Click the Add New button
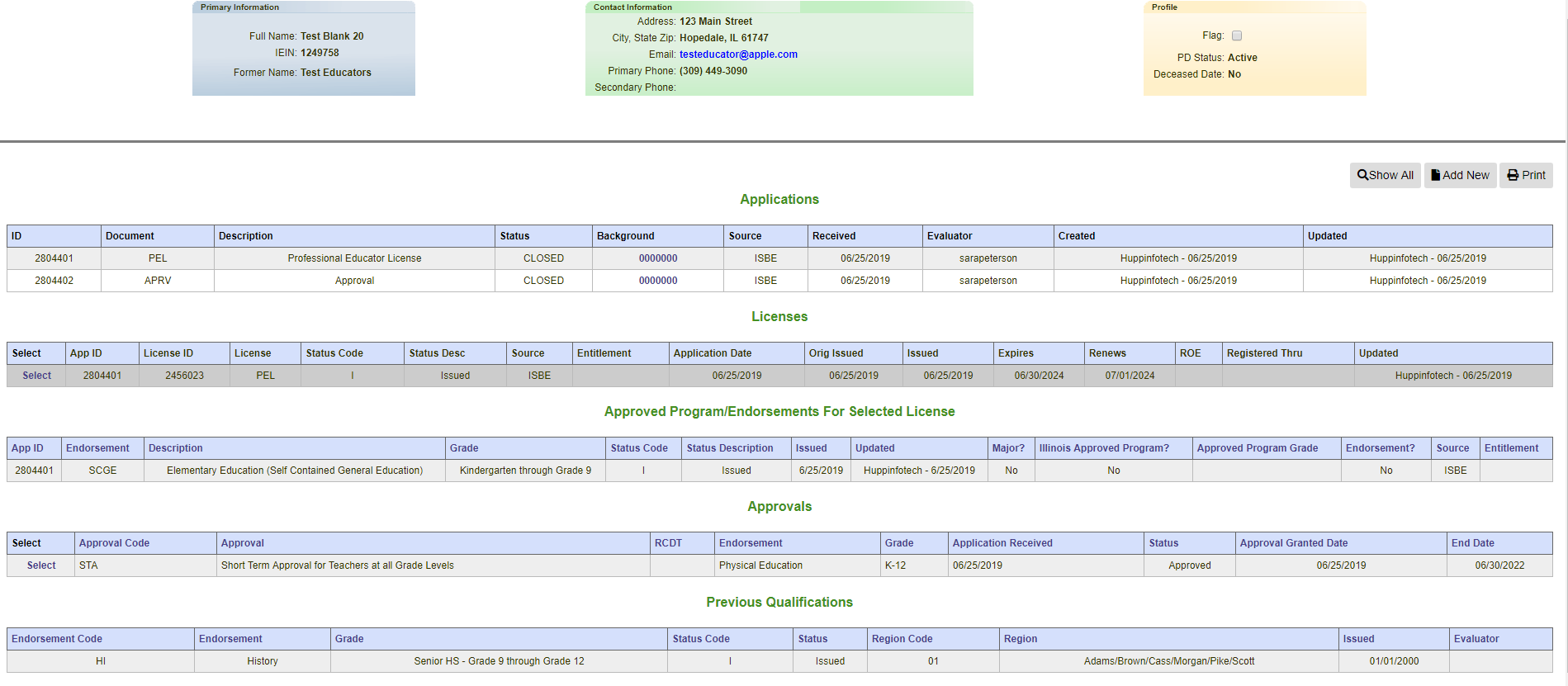This screenshot has height=686, width=1568. (1460, 175)
